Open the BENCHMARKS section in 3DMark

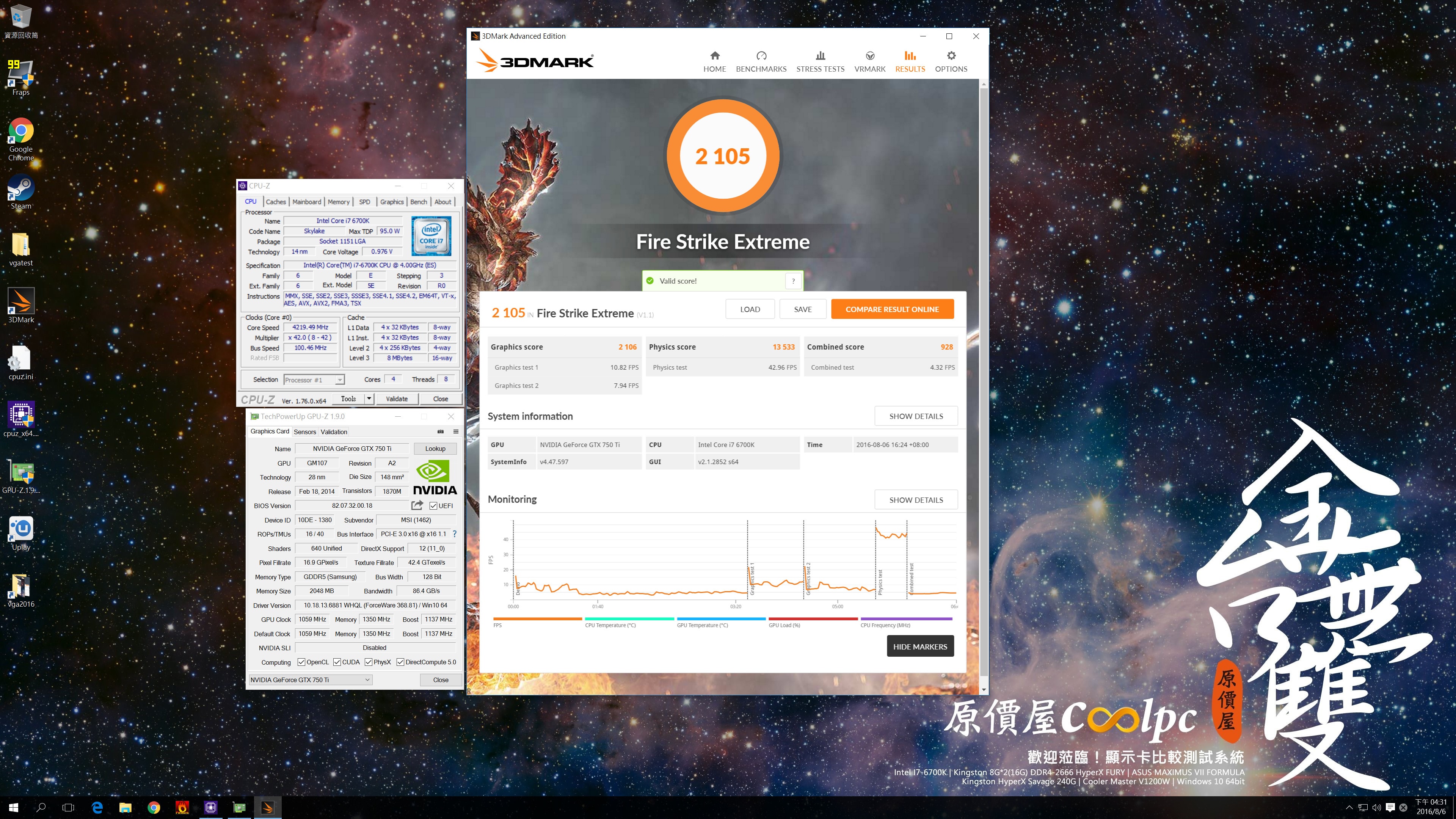point(761,61)
